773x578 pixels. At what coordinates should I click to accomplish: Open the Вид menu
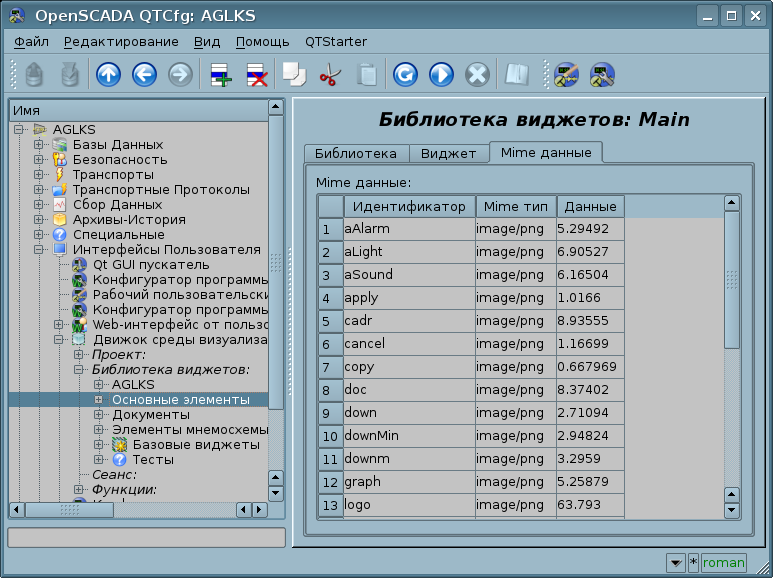(207, 42)
